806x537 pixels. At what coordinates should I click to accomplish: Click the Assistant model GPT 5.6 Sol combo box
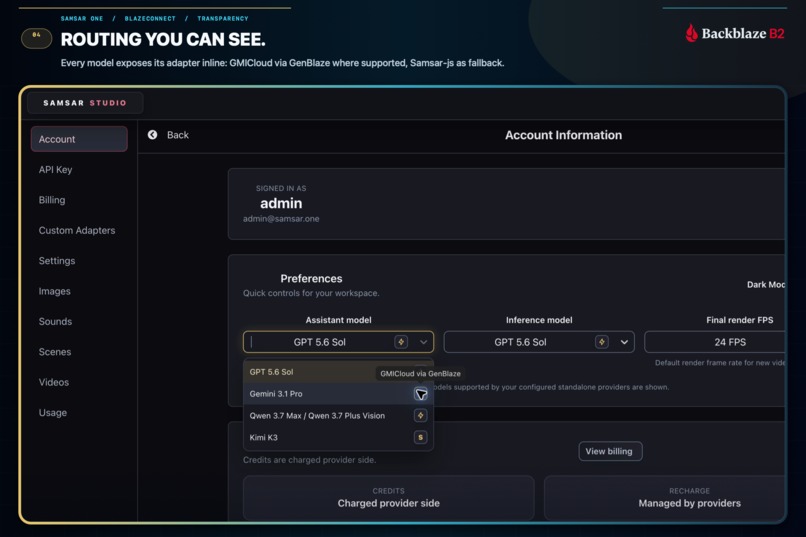point(338,342)
